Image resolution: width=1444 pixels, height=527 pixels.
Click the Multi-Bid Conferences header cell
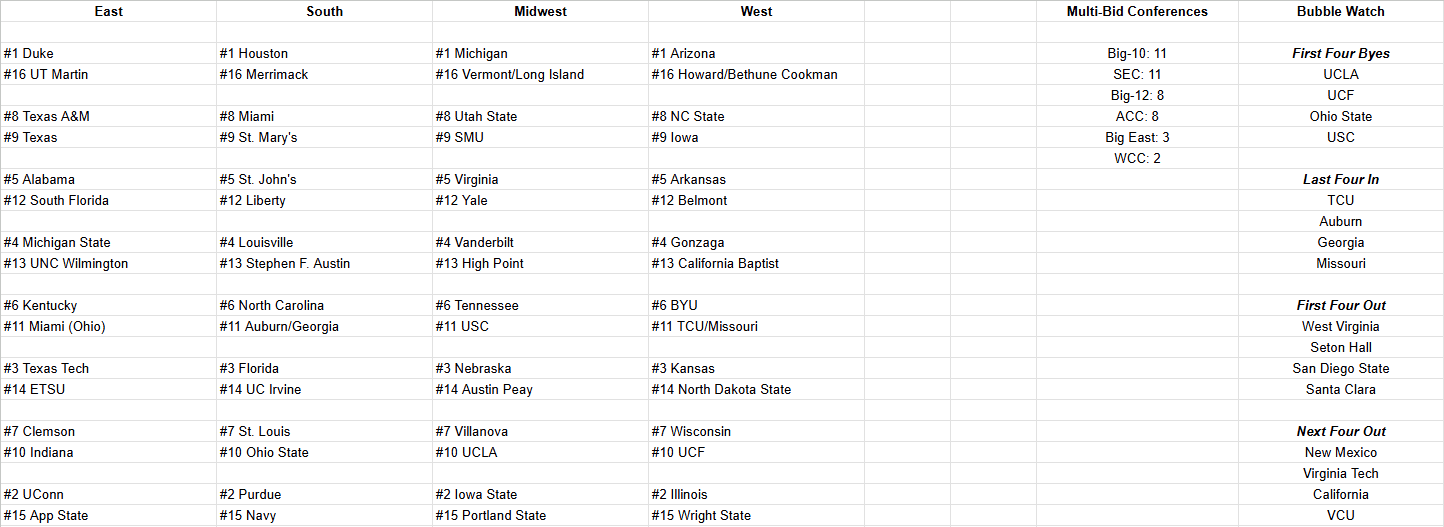[1136, 11]
